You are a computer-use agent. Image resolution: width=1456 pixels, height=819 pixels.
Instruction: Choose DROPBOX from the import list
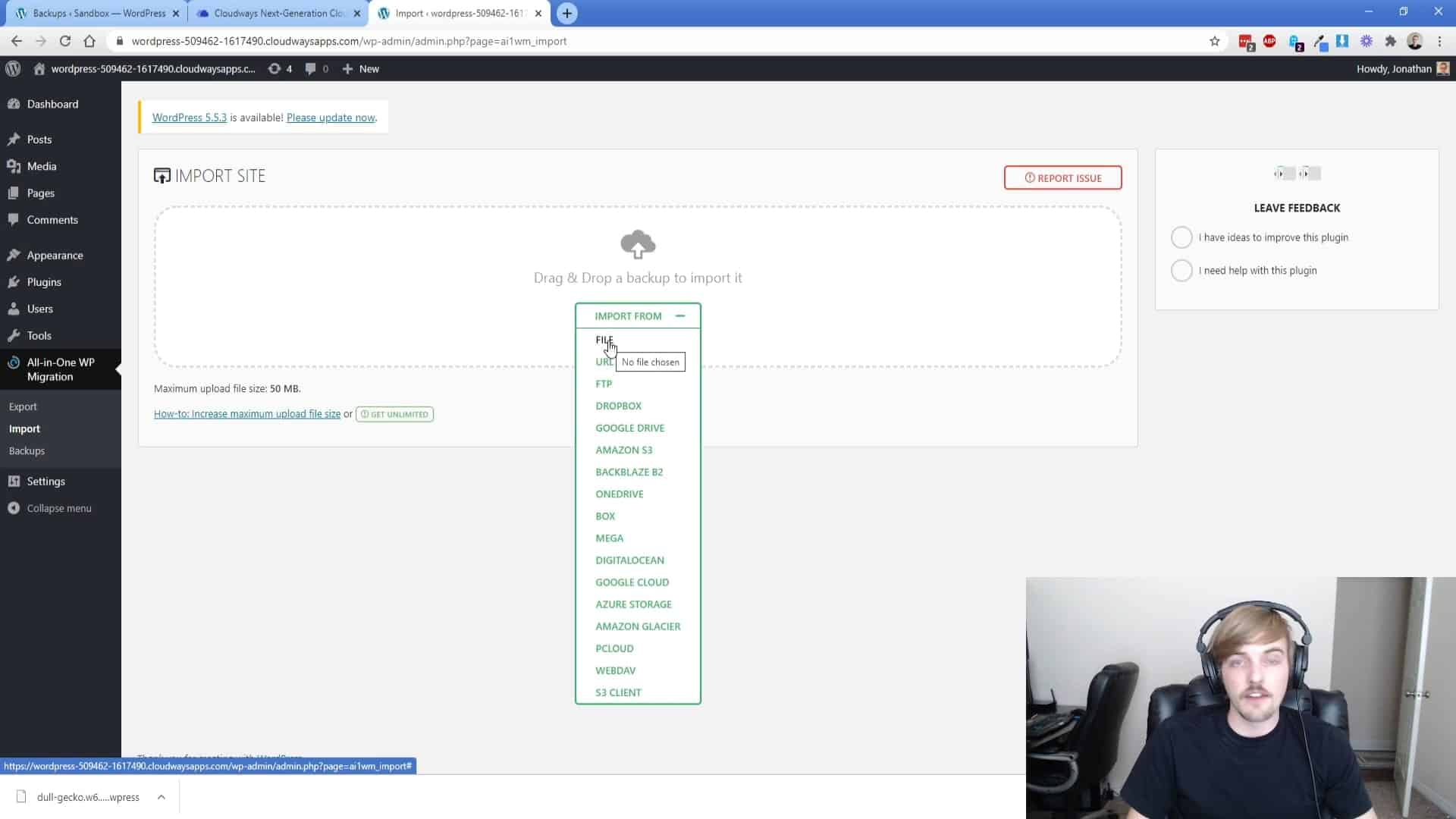coord(619,406)
